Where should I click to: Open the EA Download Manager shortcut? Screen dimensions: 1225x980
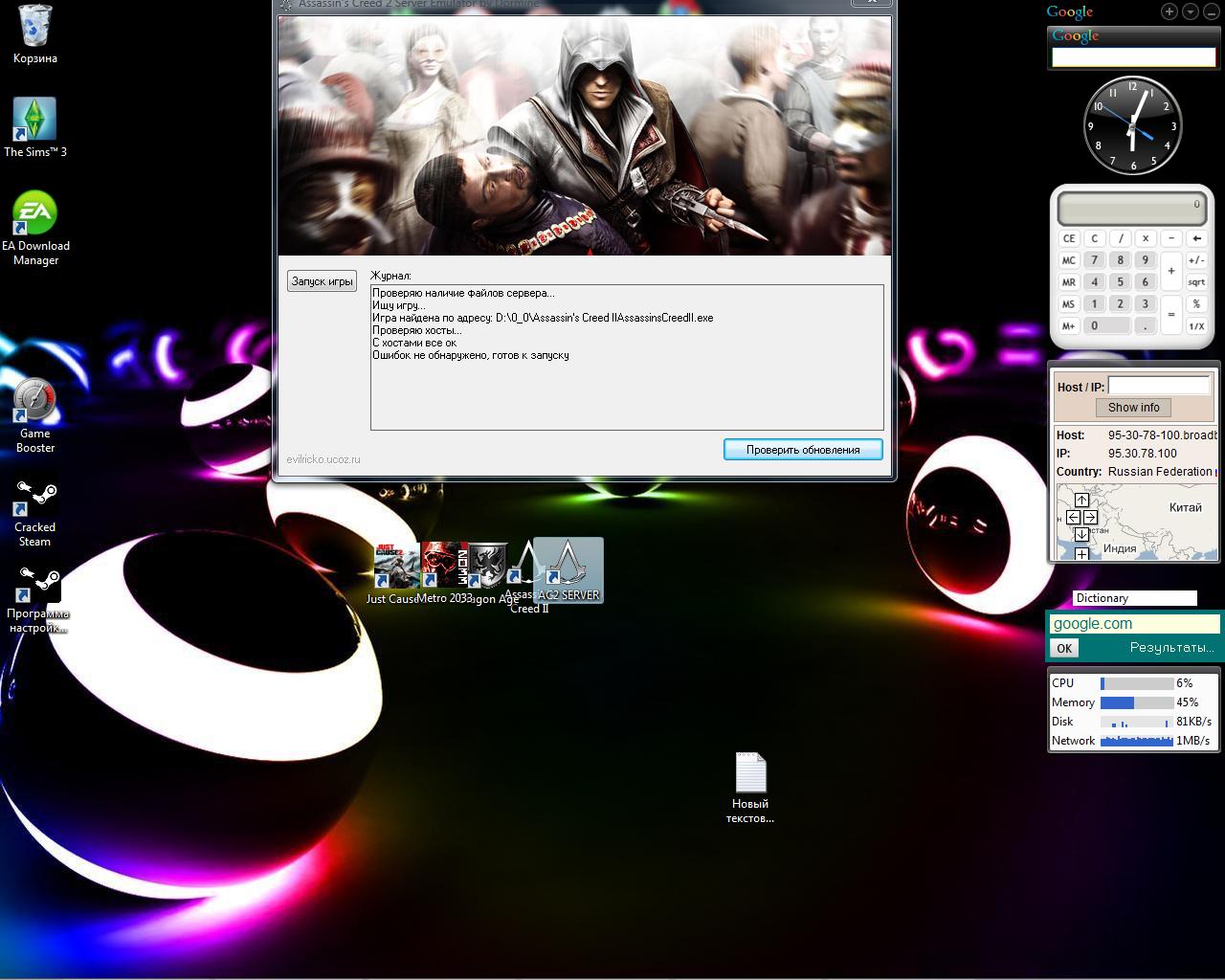pyautogui.click(x=35, y=229)
